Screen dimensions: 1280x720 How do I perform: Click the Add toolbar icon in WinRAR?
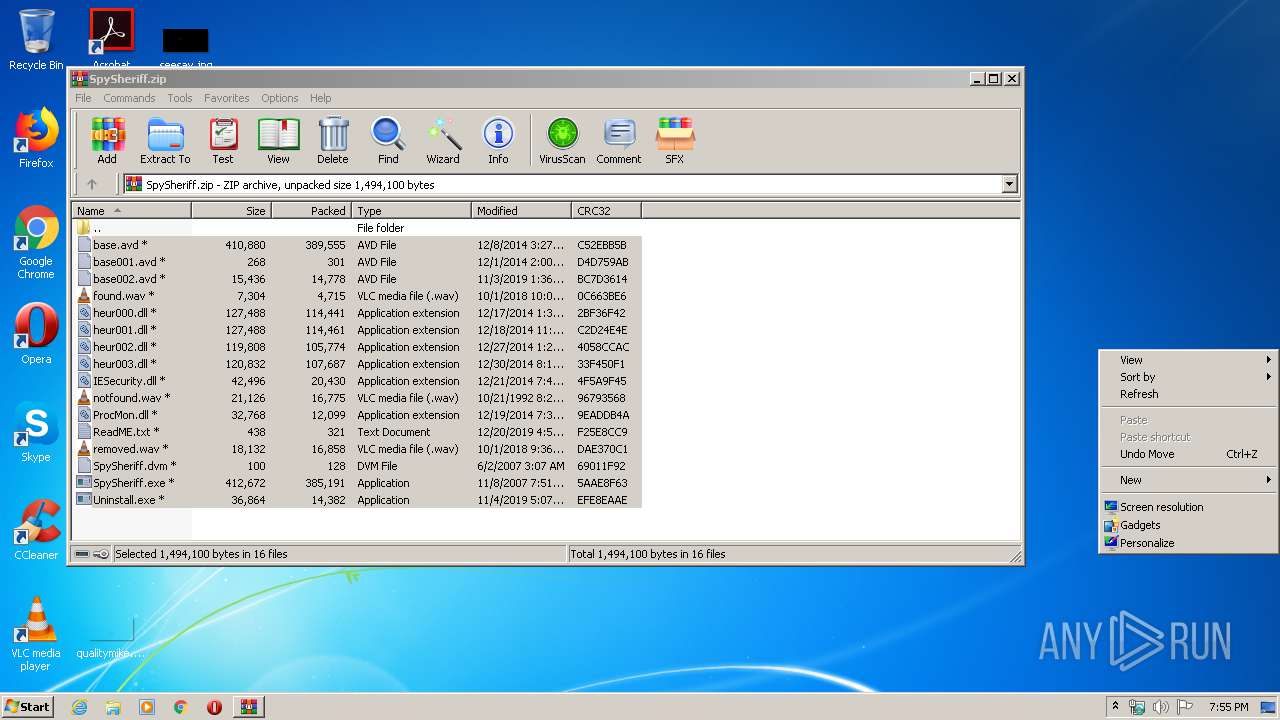click(107, 141)
